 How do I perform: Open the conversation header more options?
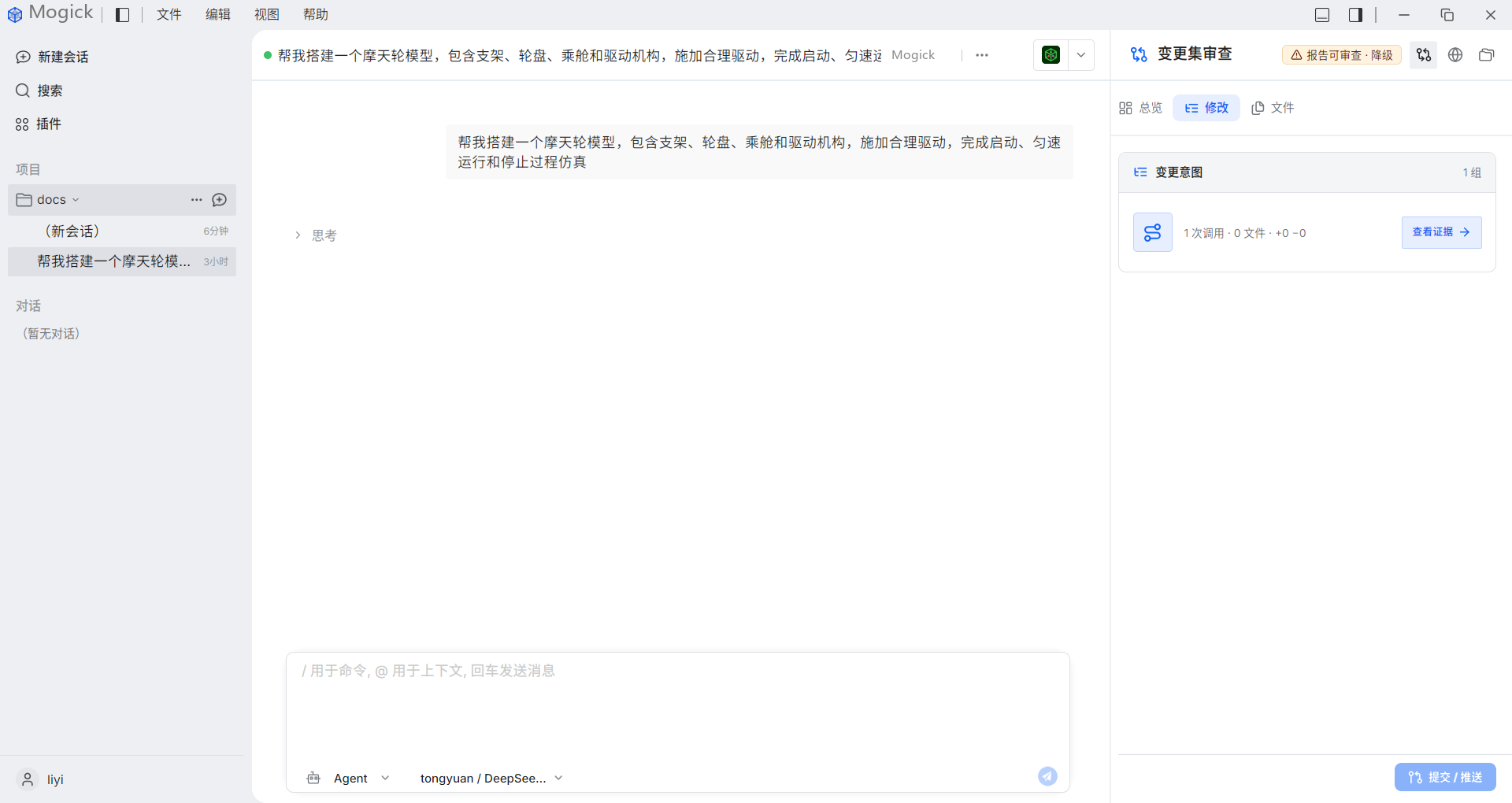(x=982, y=55)
